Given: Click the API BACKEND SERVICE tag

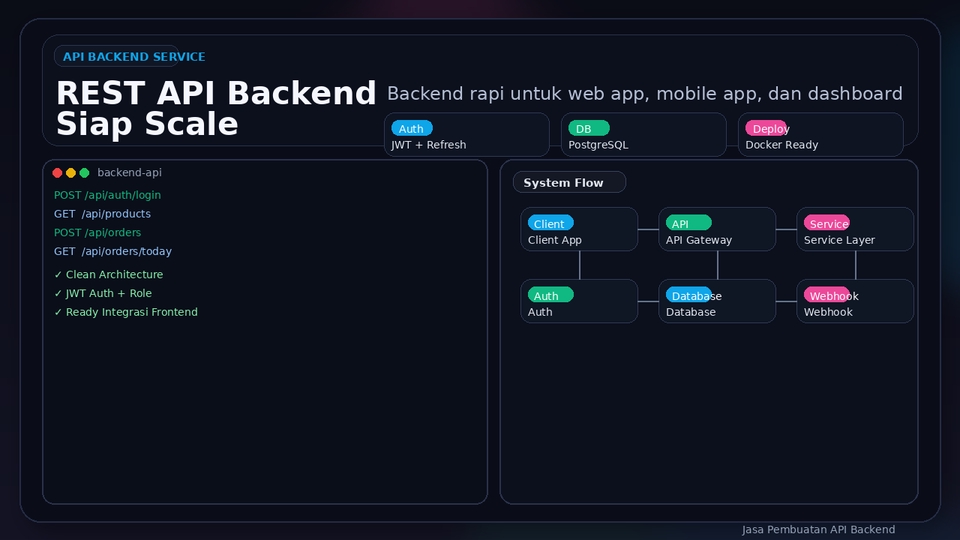Looking at the screenshot, I should pyautogui.click(x=133, y=57).
